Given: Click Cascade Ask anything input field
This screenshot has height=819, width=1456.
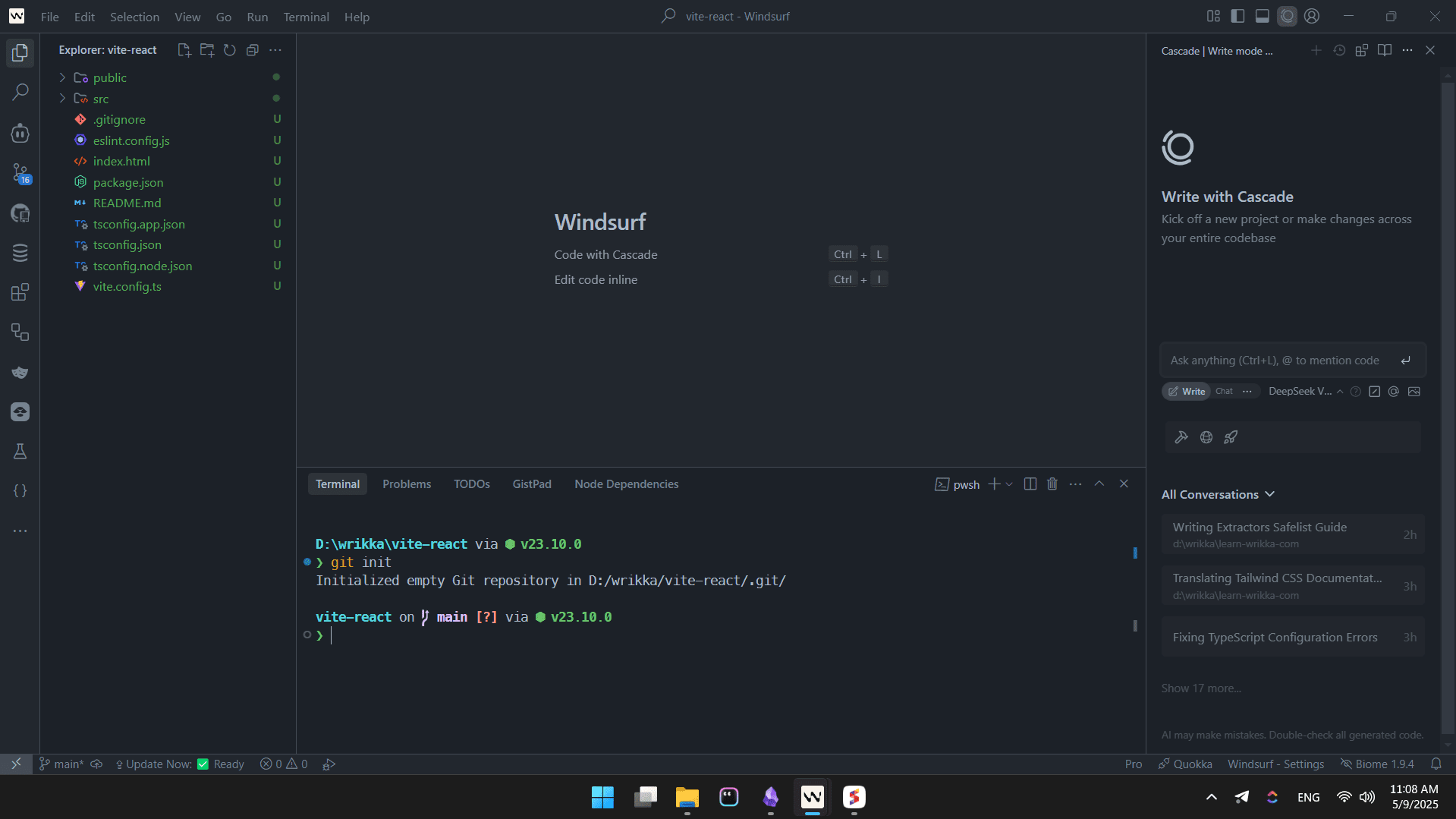Looking at the screenshot, I should pyautogui.click(x=1293, y=361).
